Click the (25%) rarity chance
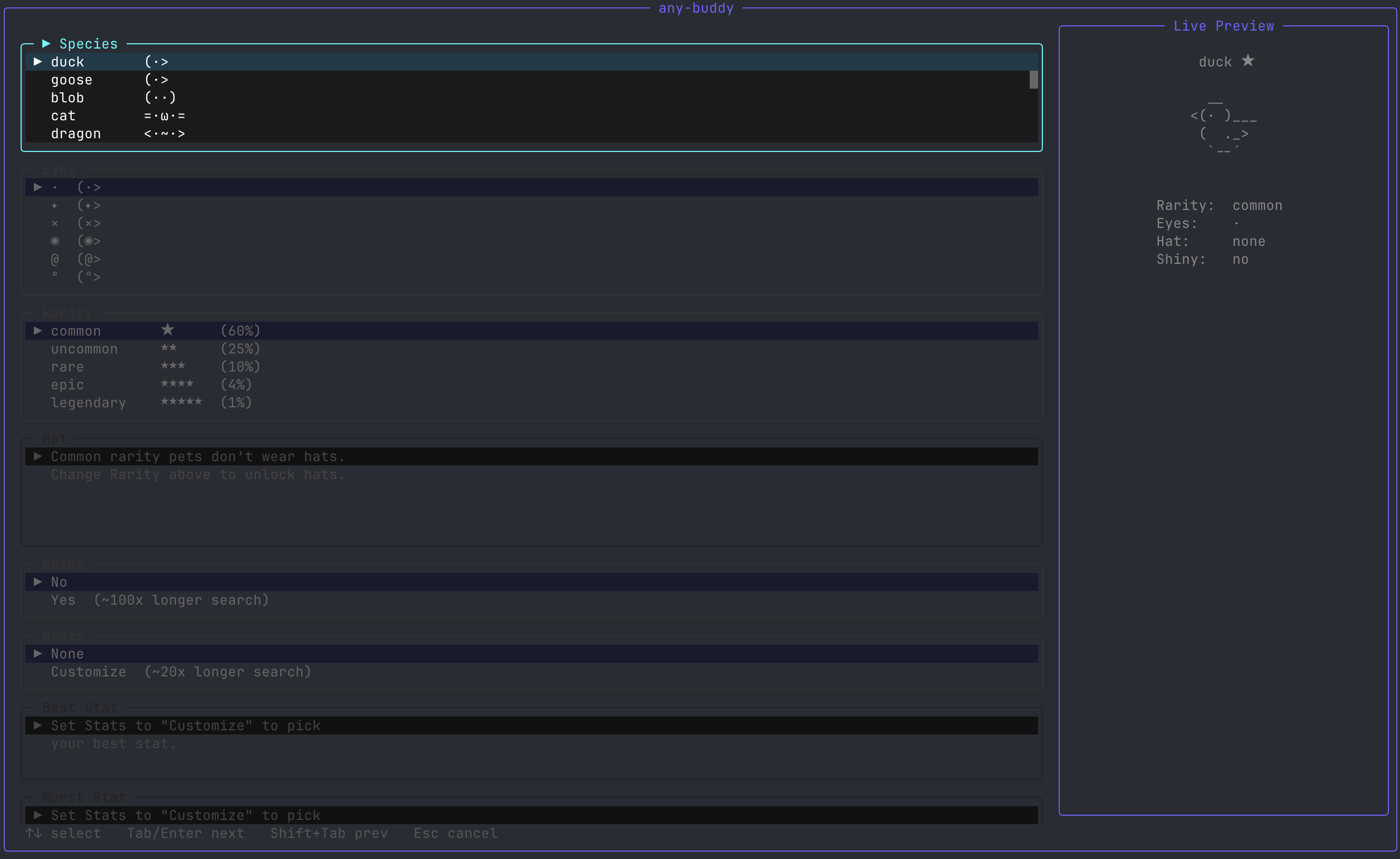The height and width of the screenshot is (859, 1400). click(x=241, y=349)
